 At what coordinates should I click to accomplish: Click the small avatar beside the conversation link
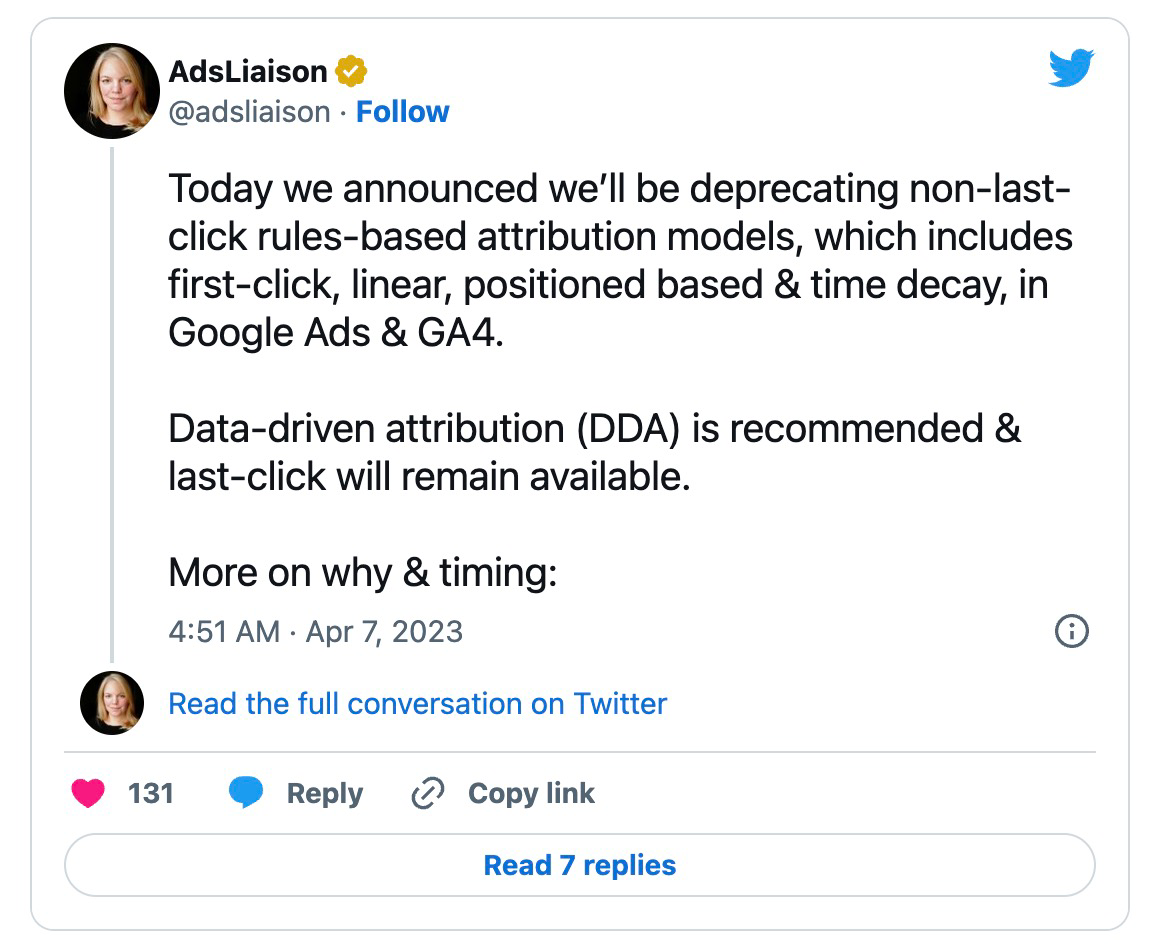coord(112,703)
